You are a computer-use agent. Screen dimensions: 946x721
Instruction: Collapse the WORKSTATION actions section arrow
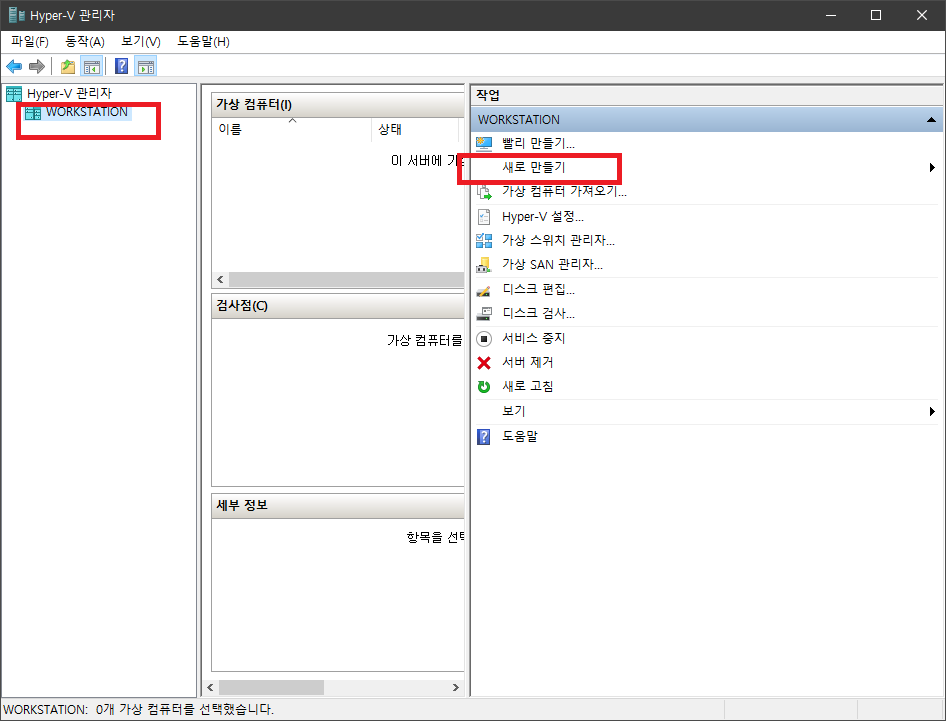[932, 120]
